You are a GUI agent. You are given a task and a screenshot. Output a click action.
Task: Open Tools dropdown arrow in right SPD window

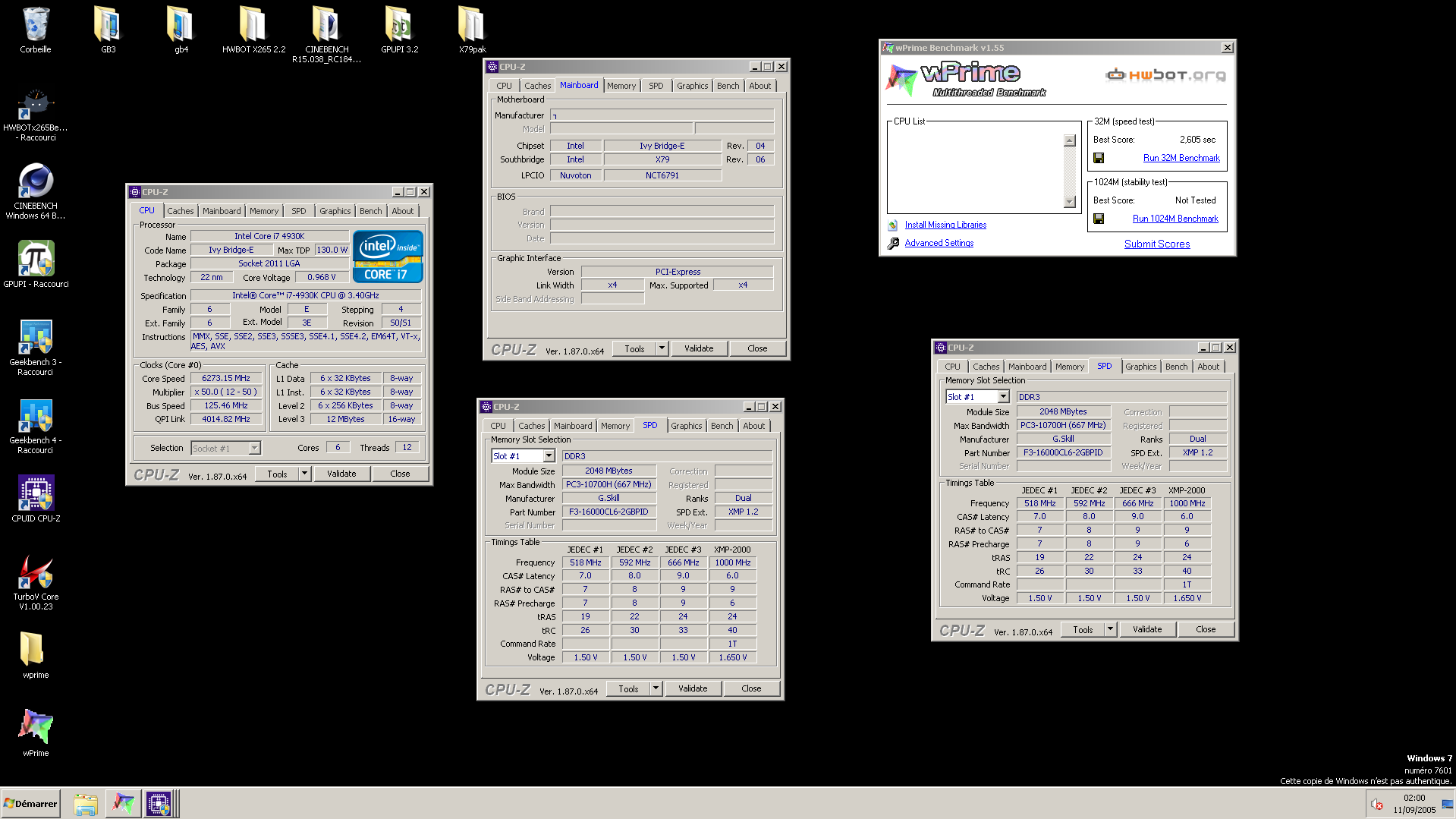1110,630
